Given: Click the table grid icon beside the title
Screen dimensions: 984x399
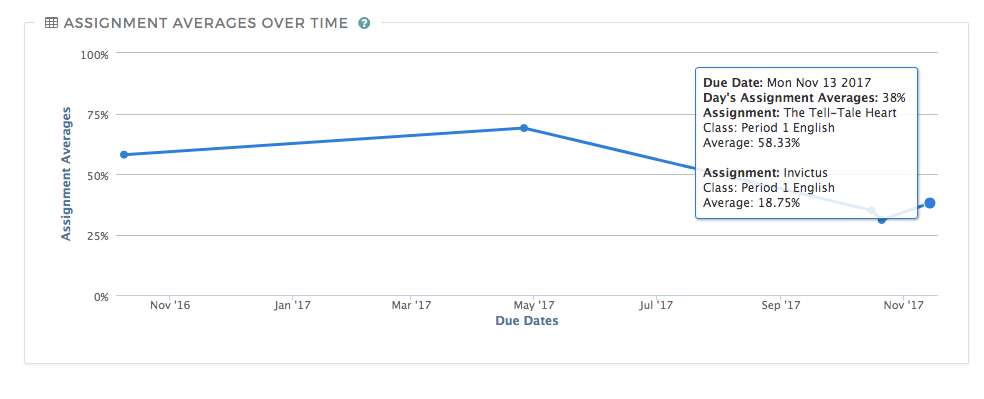Looking at the screenshot, I should tap(52, 23).
